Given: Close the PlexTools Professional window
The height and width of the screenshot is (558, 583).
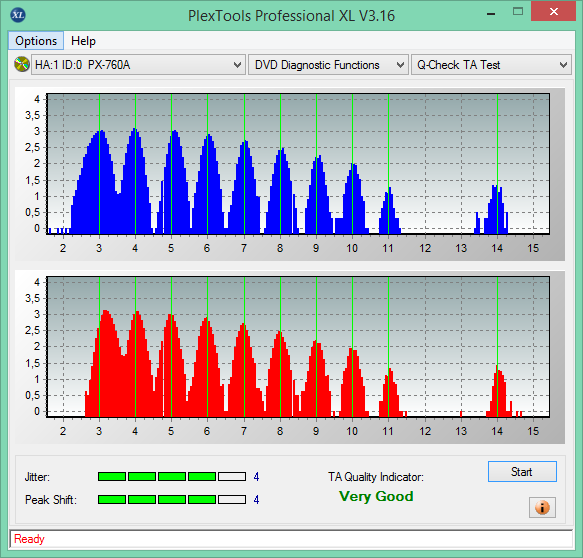Looking at the screenshot, I should 553,12.
